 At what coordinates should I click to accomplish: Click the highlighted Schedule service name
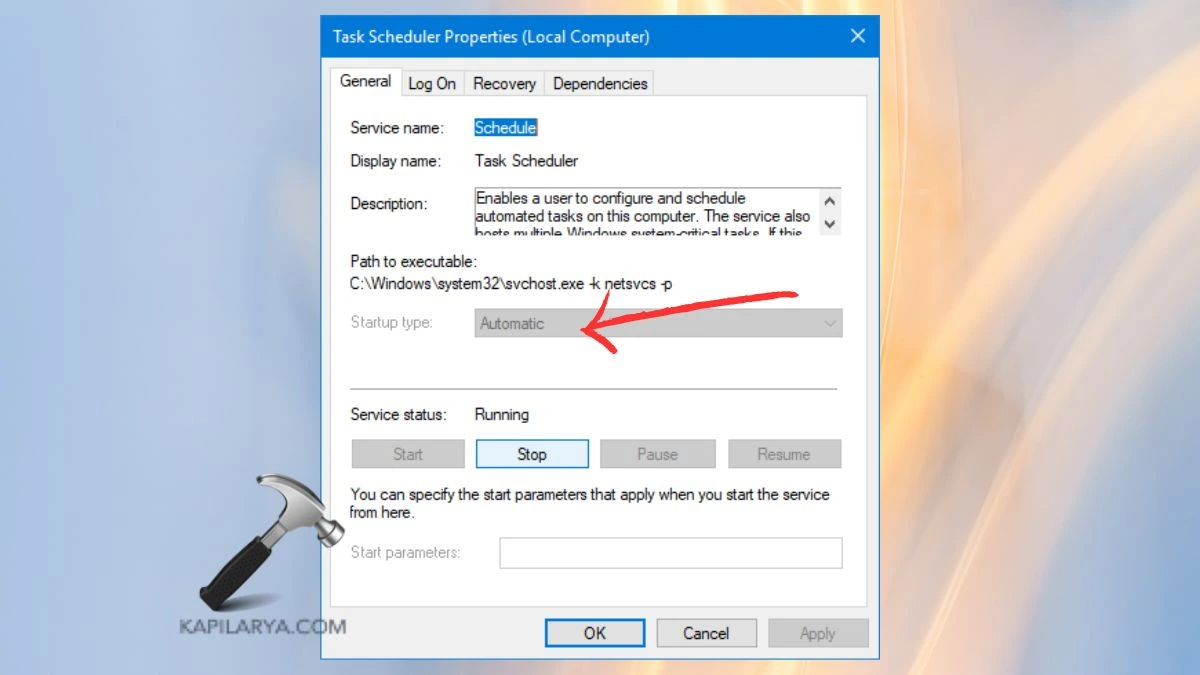pyautogui.click(x=505, y=128)
